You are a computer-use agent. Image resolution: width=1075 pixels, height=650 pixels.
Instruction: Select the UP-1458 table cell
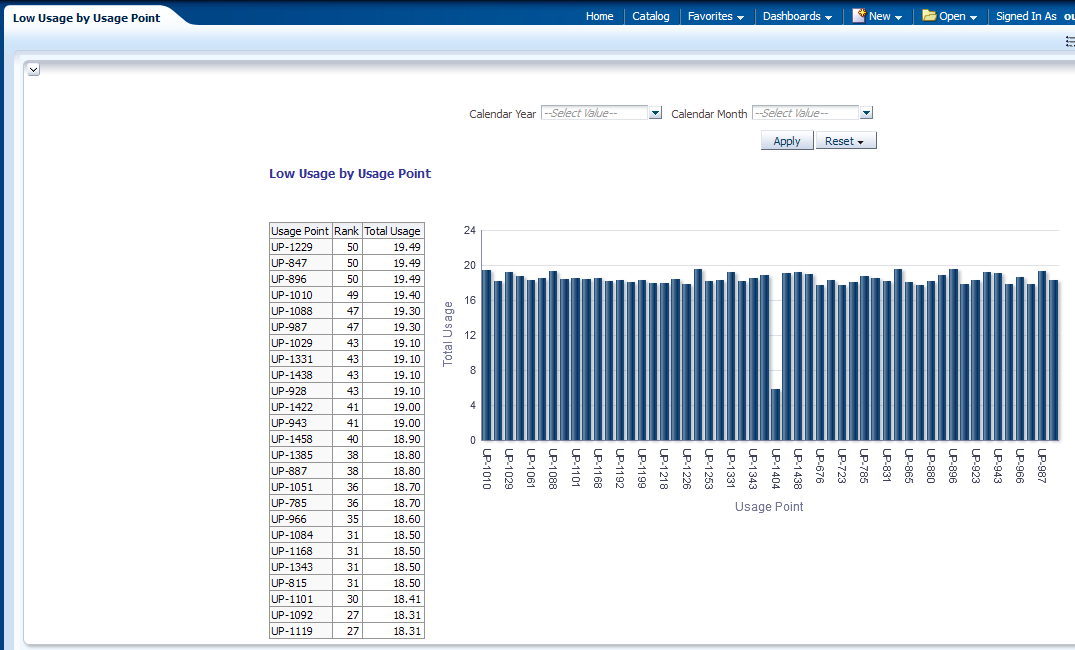[300, 439]
